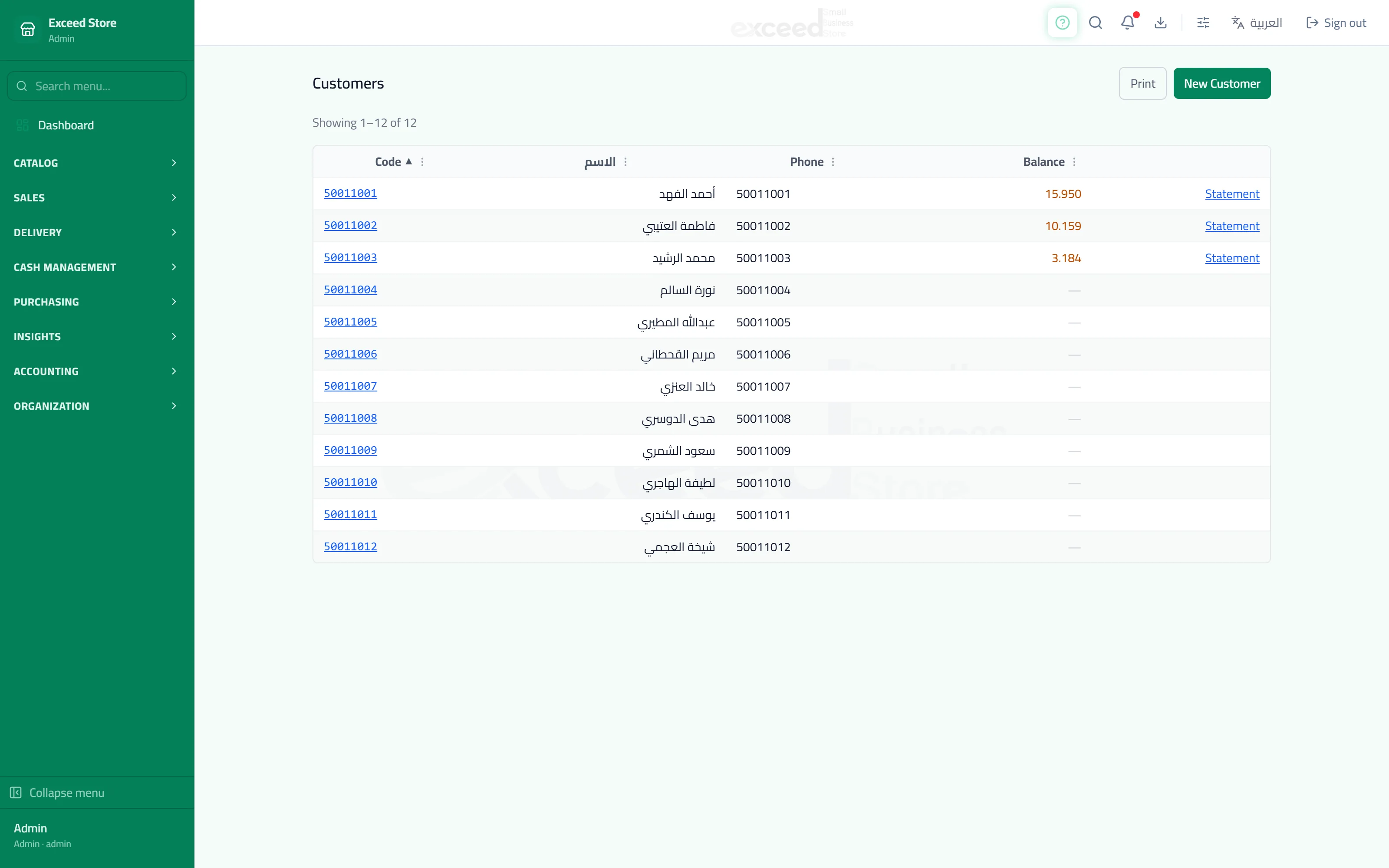Click the download icon in header

click(1161, 23)
